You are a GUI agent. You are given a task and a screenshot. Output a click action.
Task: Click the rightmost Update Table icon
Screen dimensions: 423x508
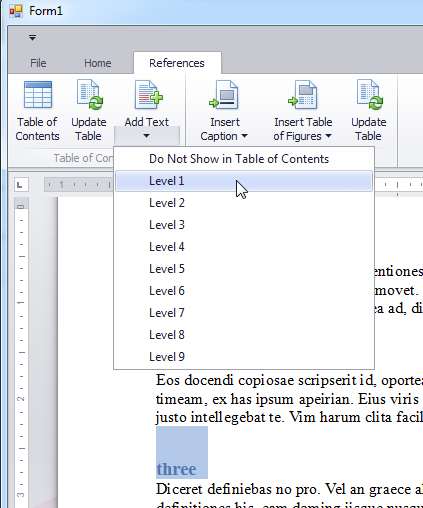370,95
